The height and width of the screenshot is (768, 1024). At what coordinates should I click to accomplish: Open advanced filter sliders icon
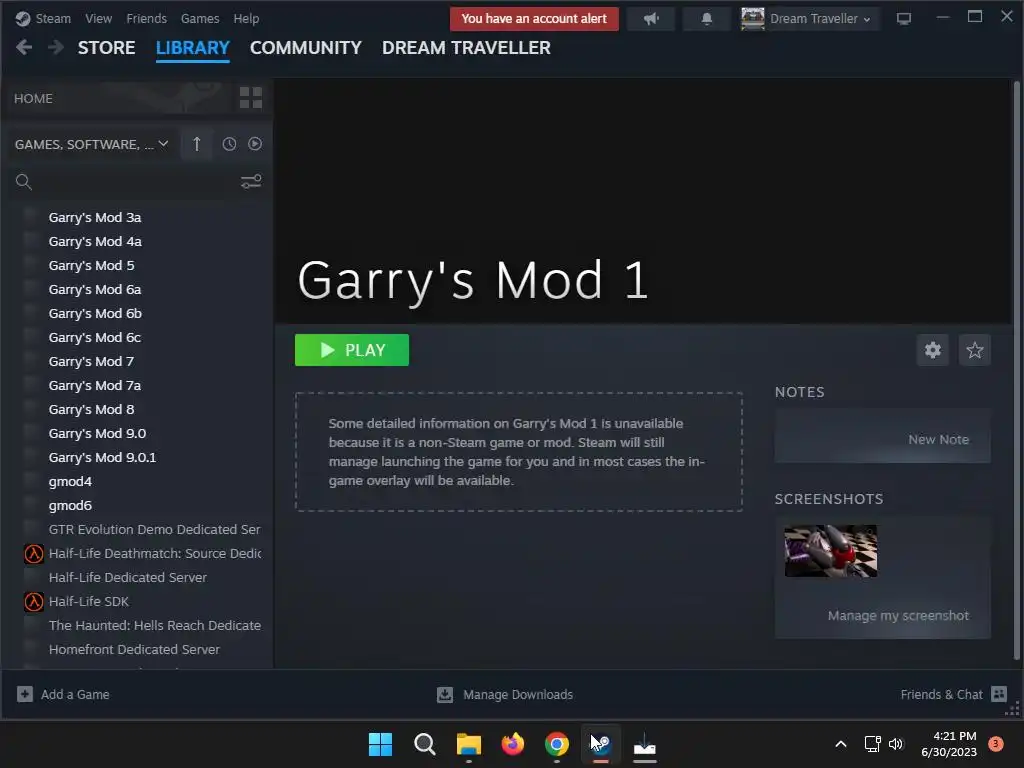[x=251, y=182]
